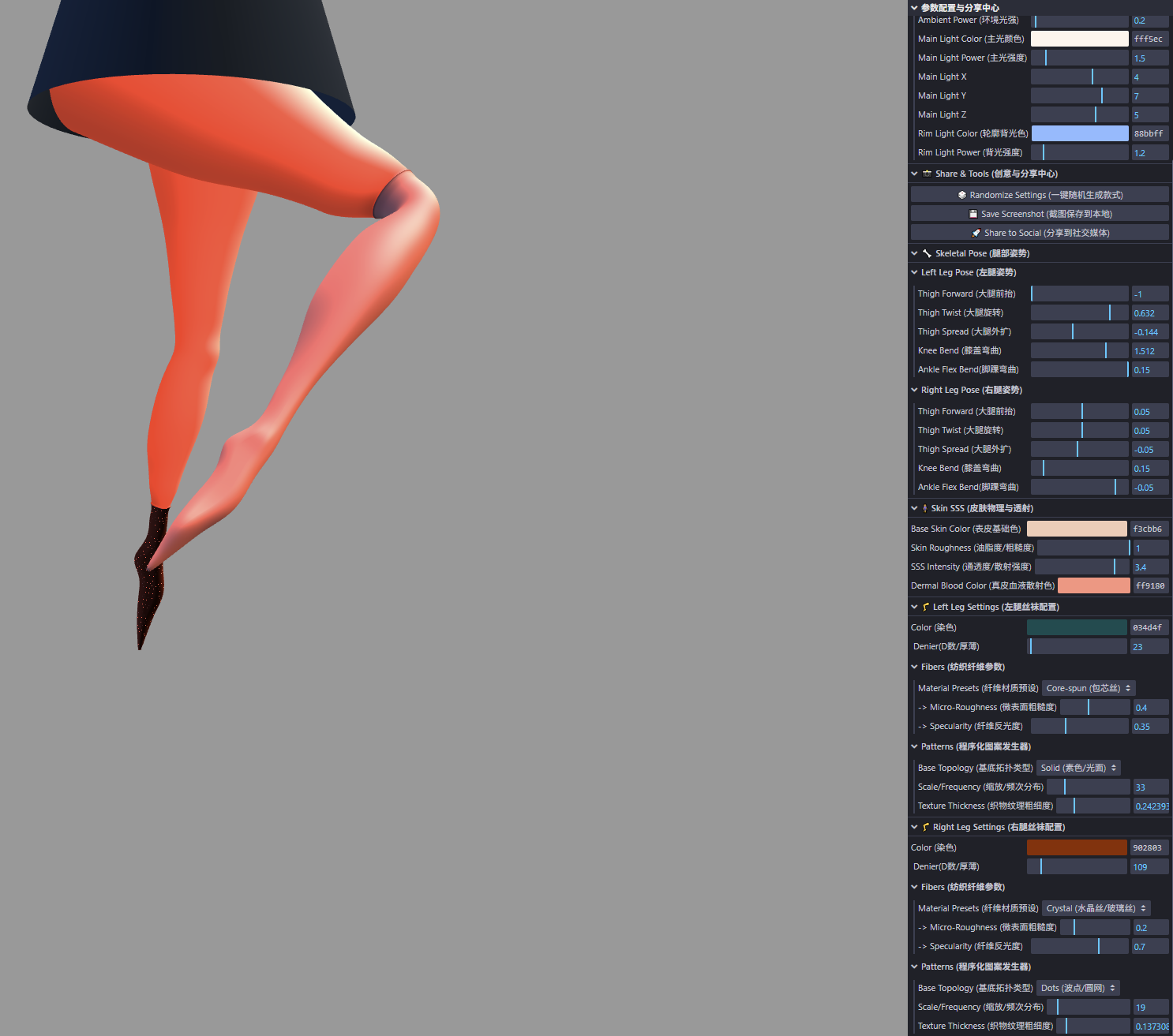Collapse the Left Leg Settings folder
The width and height of the screenshot is (1173, 1036).
[x=1040, y=607]
